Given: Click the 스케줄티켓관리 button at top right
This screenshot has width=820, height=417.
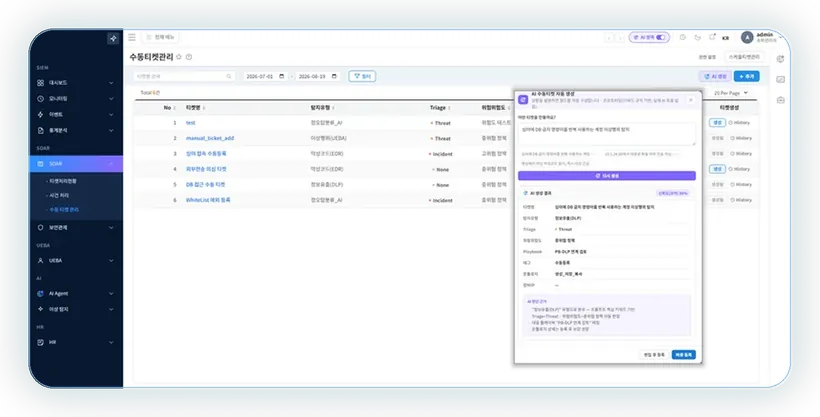Looking at the screenshot, I should pos(745,57).
